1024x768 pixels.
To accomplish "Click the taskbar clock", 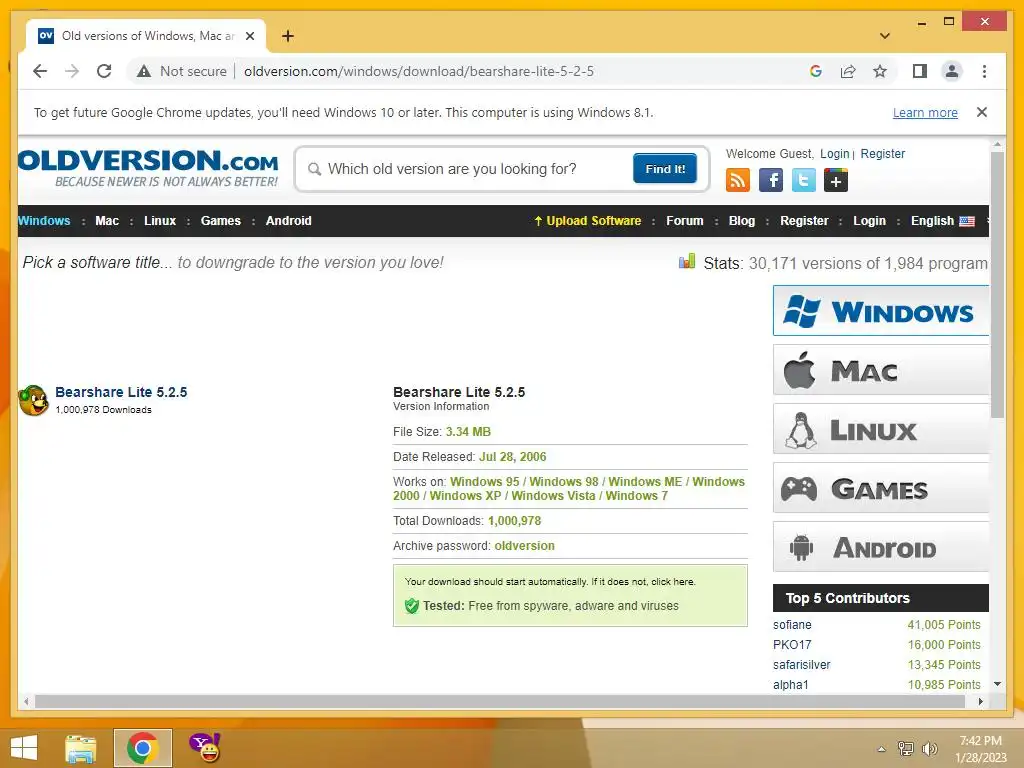I will coord(981,749).
